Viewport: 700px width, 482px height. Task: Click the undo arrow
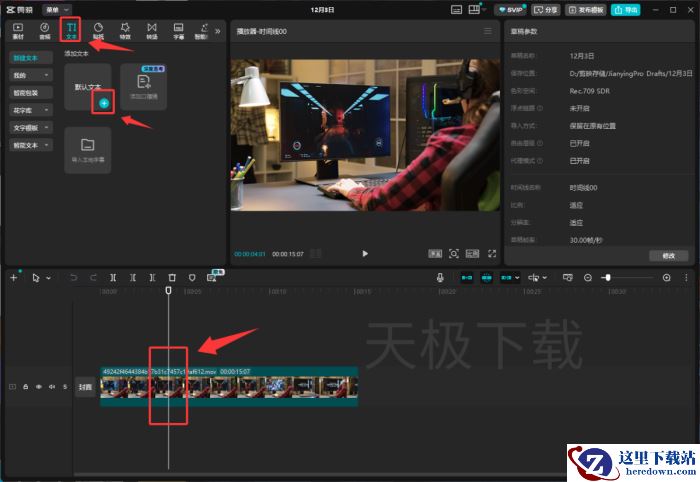tap(74, 278)
